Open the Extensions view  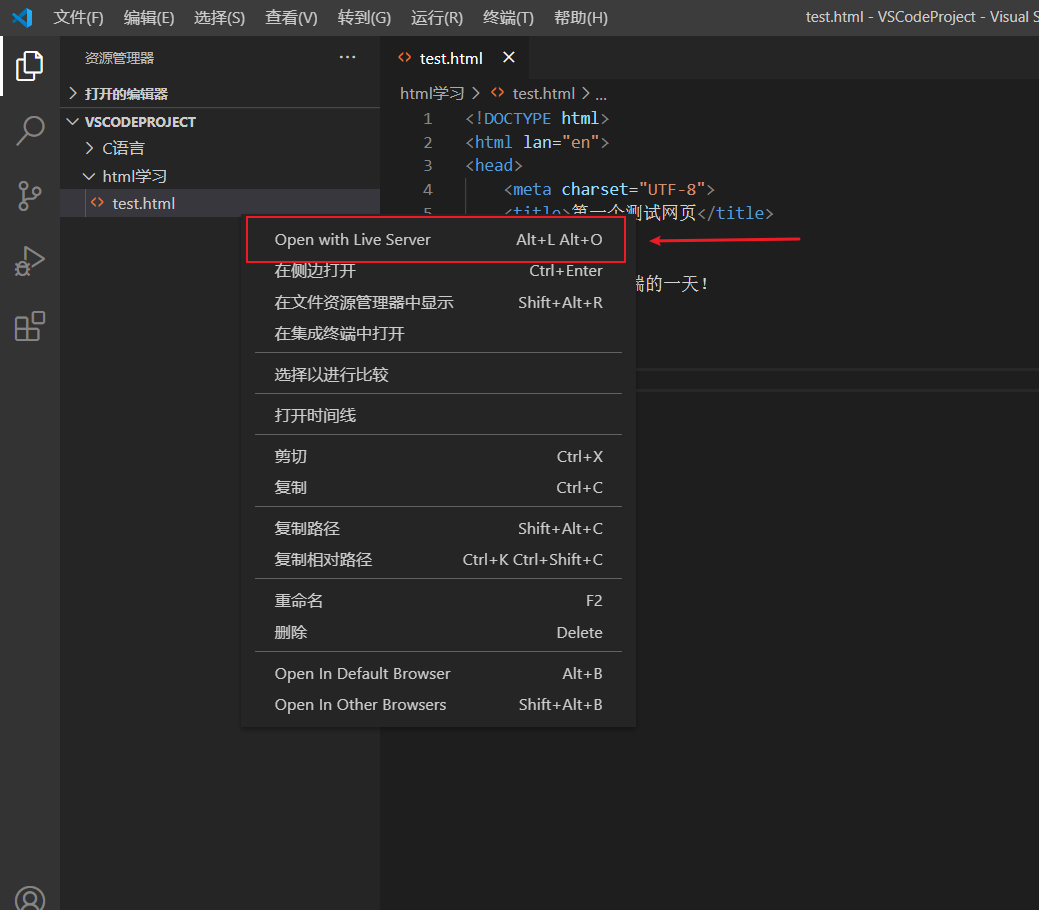click(30, 326)
